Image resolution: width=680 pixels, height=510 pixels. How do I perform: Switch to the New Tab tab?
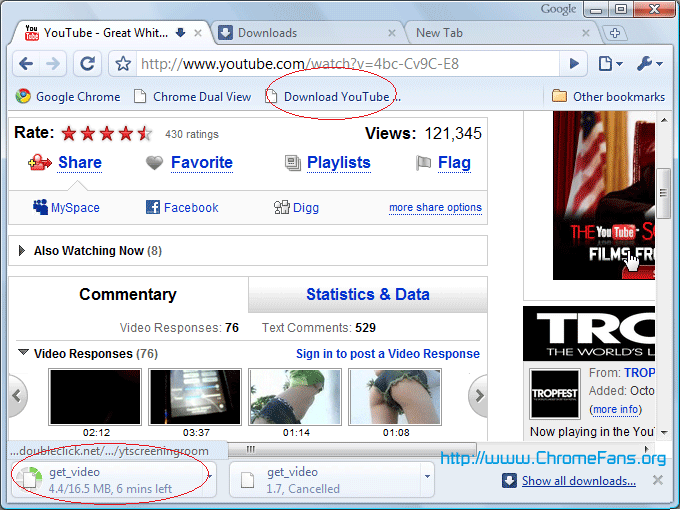point(501,33)
